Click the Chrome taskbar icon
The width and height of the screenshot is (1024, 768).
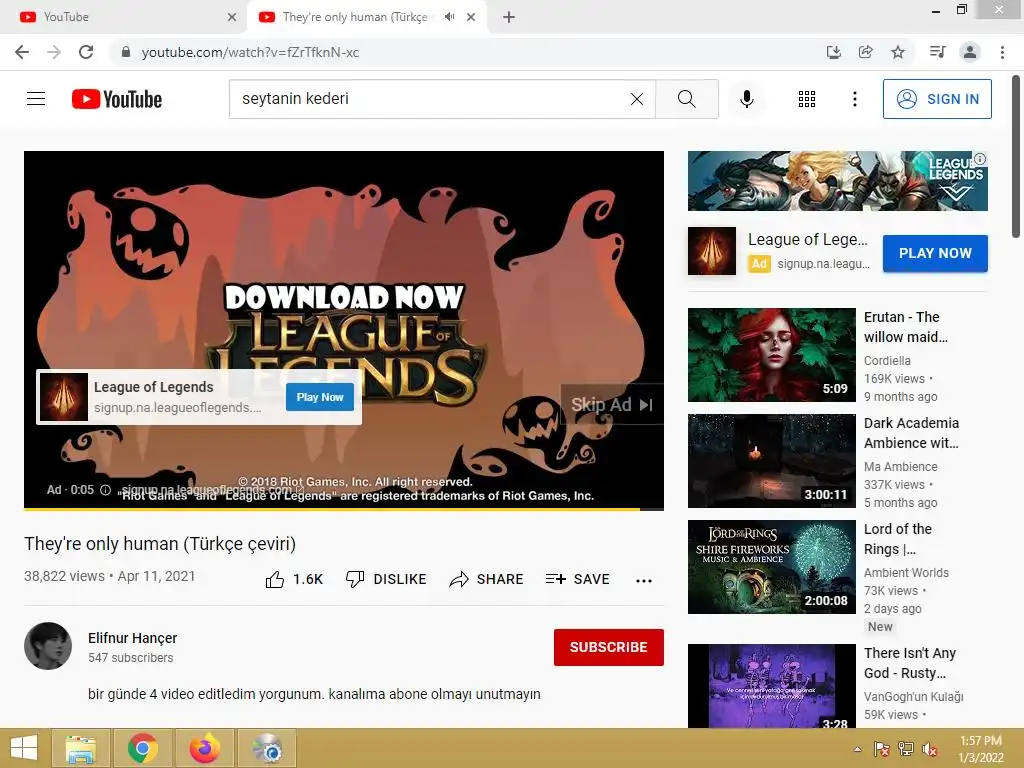(143, 748)
